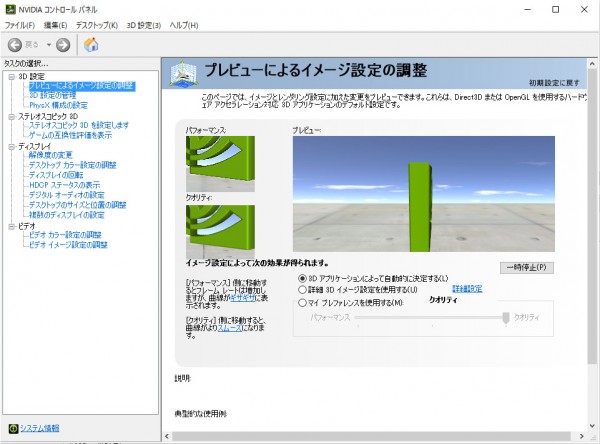600x444 pixels.
Task: Select ディスプレイの回転 in task tree
Action: [x=56, y=175]
